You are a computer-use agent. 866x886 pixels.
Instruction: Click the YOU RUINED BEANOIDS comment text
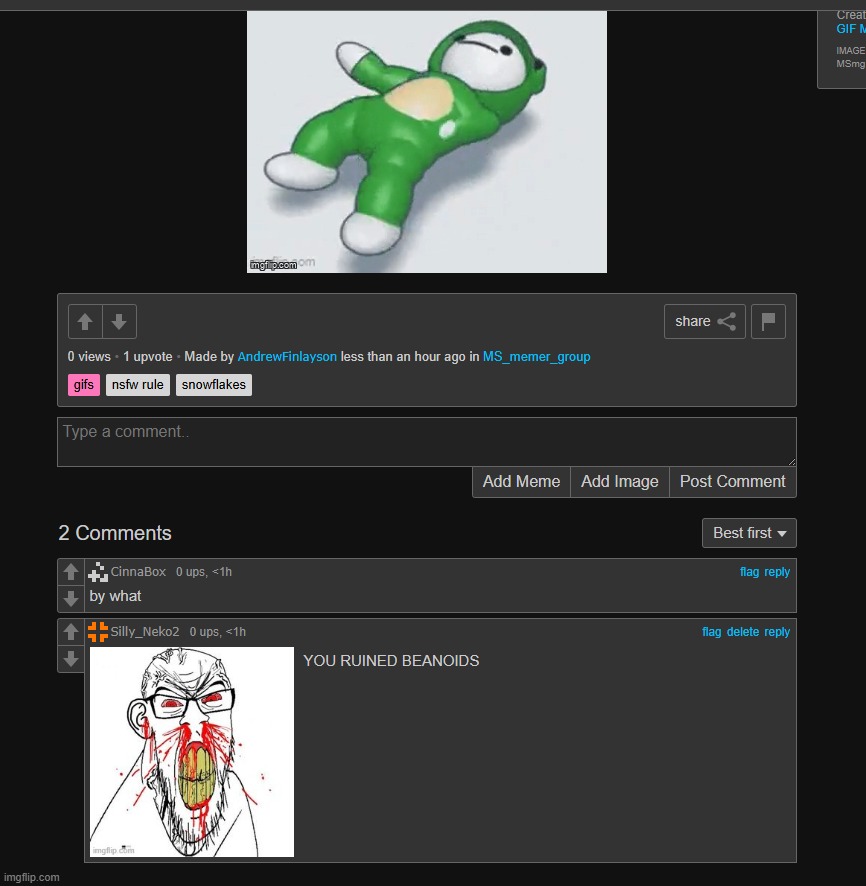(391, 661)
